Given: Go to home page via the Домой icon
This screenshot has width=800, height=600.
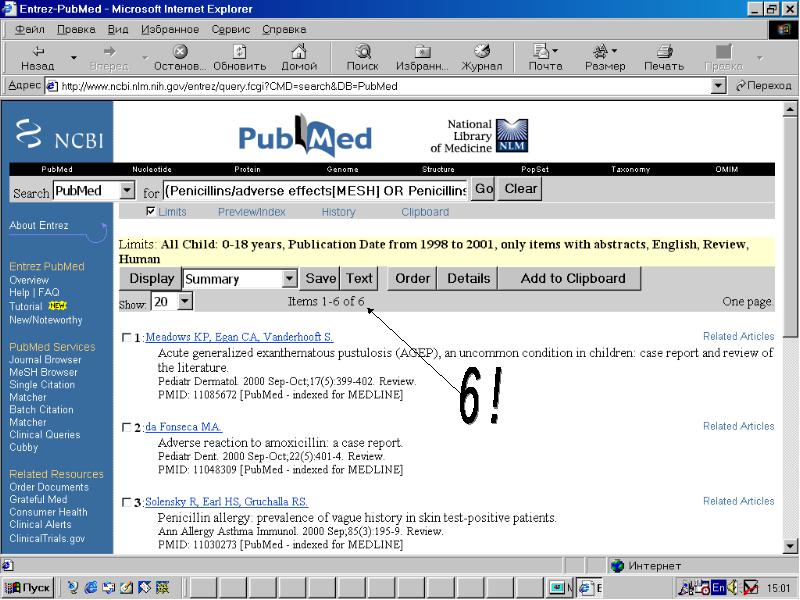Looking at the screenshot, I should [x=299, y=51].
